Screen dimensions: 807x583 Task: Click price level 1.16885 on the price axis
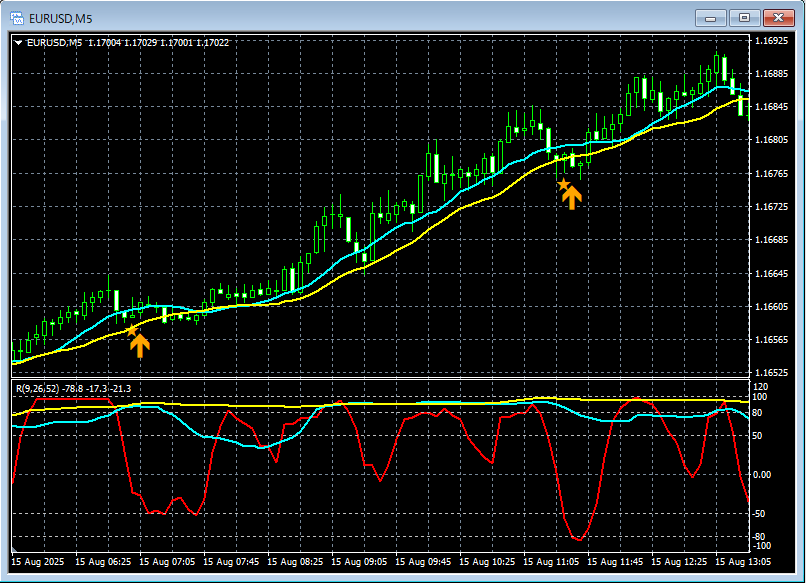771,74
